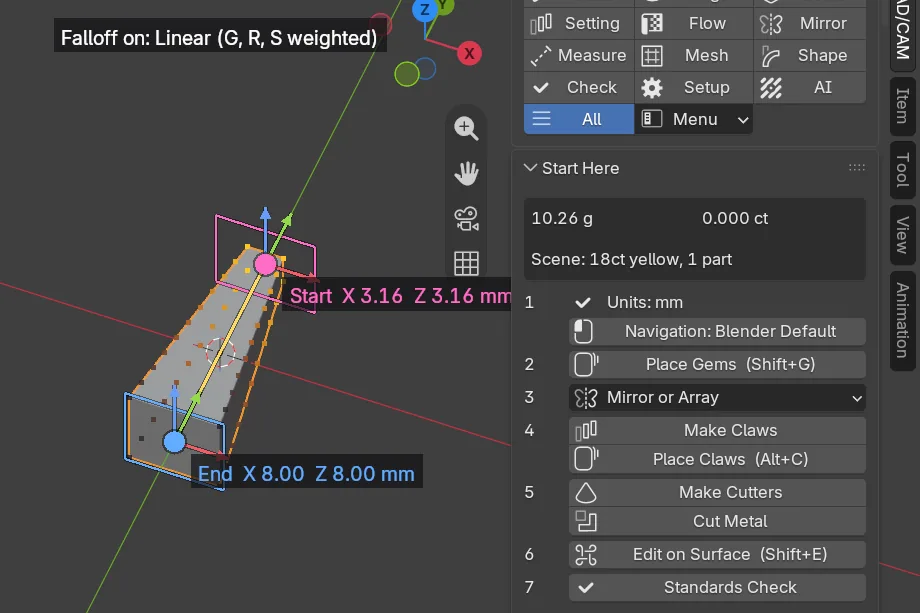
Task: Switch to the Tool sidebar tab
Action: click(902, 170)
